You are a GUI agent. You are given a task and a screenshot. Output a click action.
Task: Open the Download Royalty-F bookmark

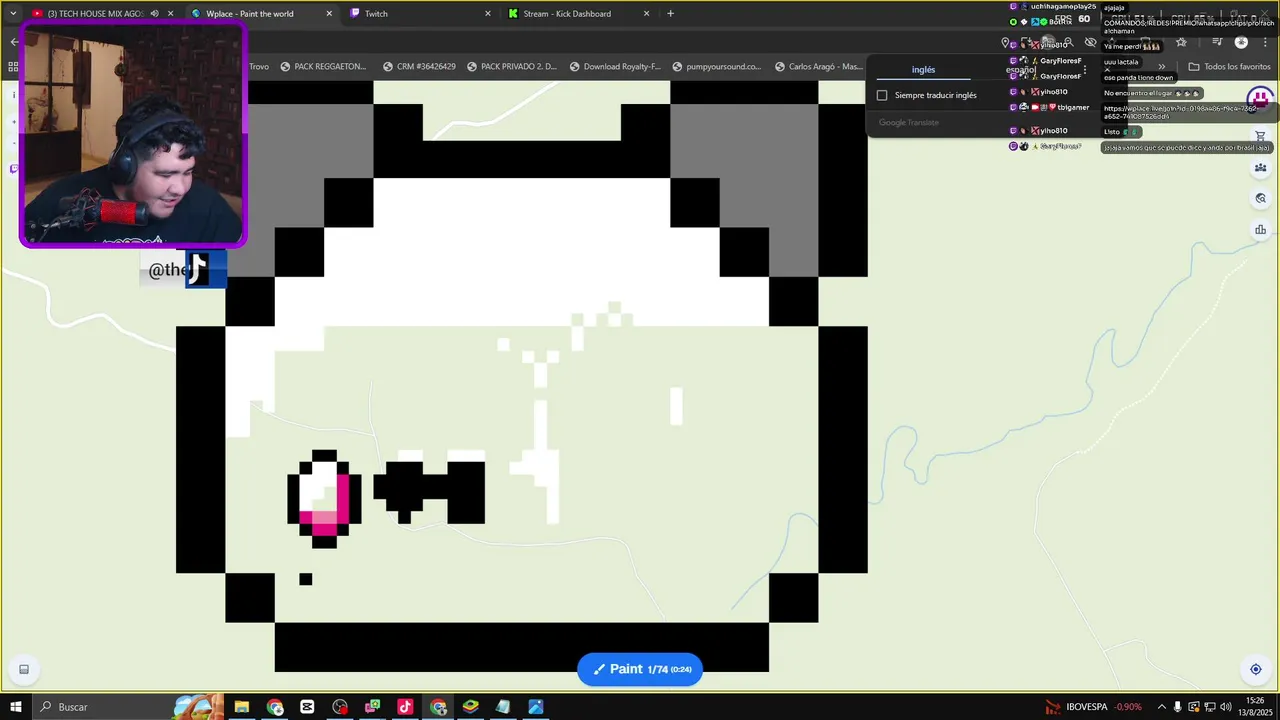click(x=615, y=67)
